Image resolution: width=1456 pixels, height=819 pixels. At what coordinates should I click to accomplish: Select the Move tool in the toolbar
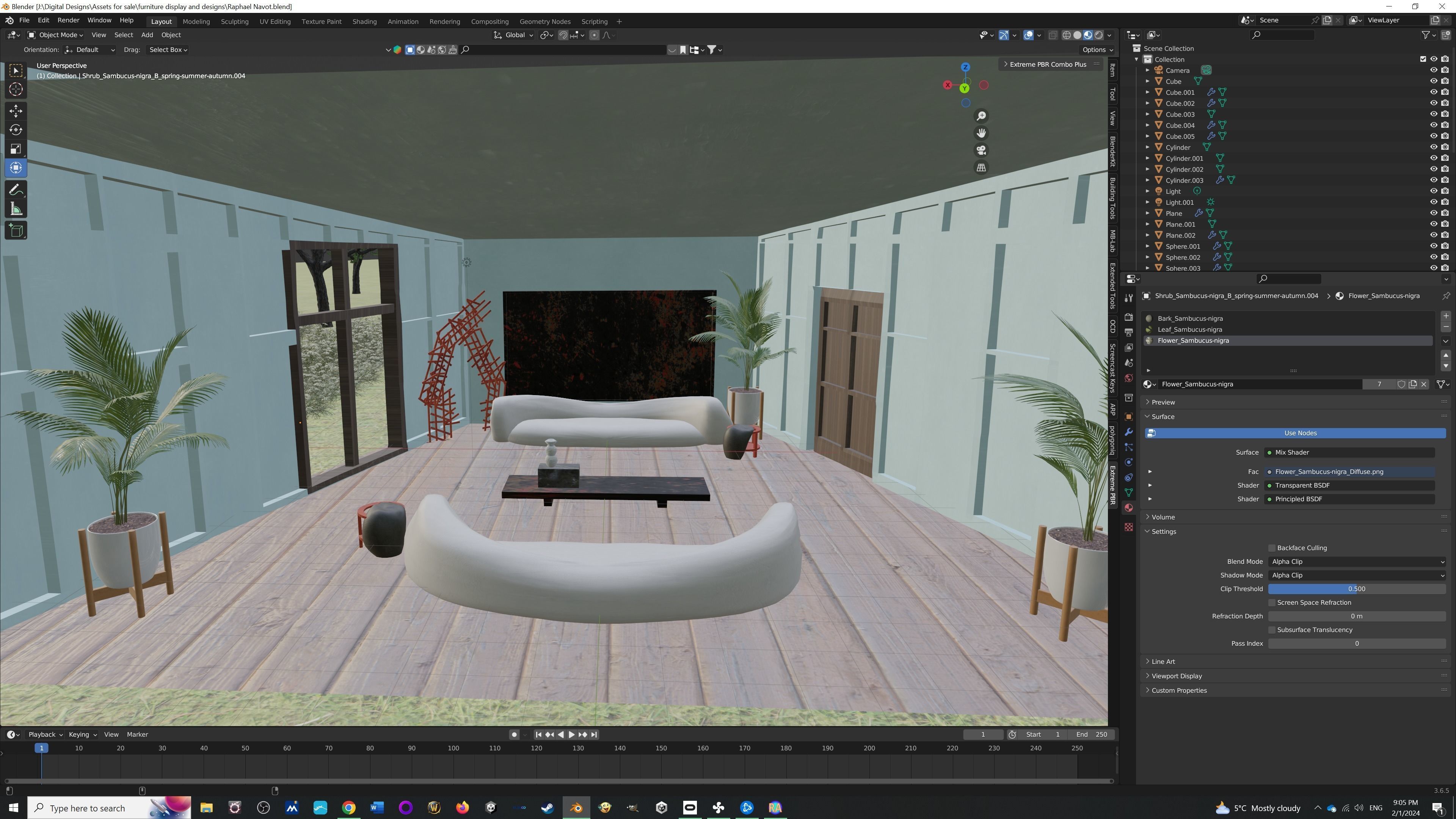pyautogui.click(x=16, y=111)
